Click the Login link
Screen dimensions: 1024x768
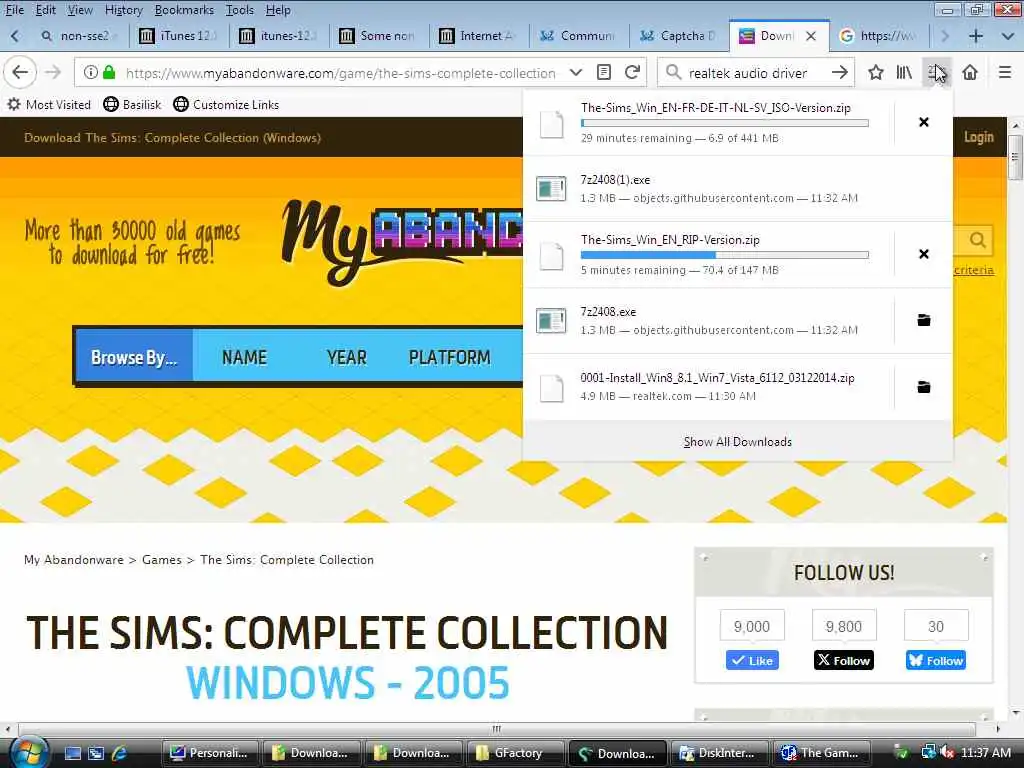(978, 137)
